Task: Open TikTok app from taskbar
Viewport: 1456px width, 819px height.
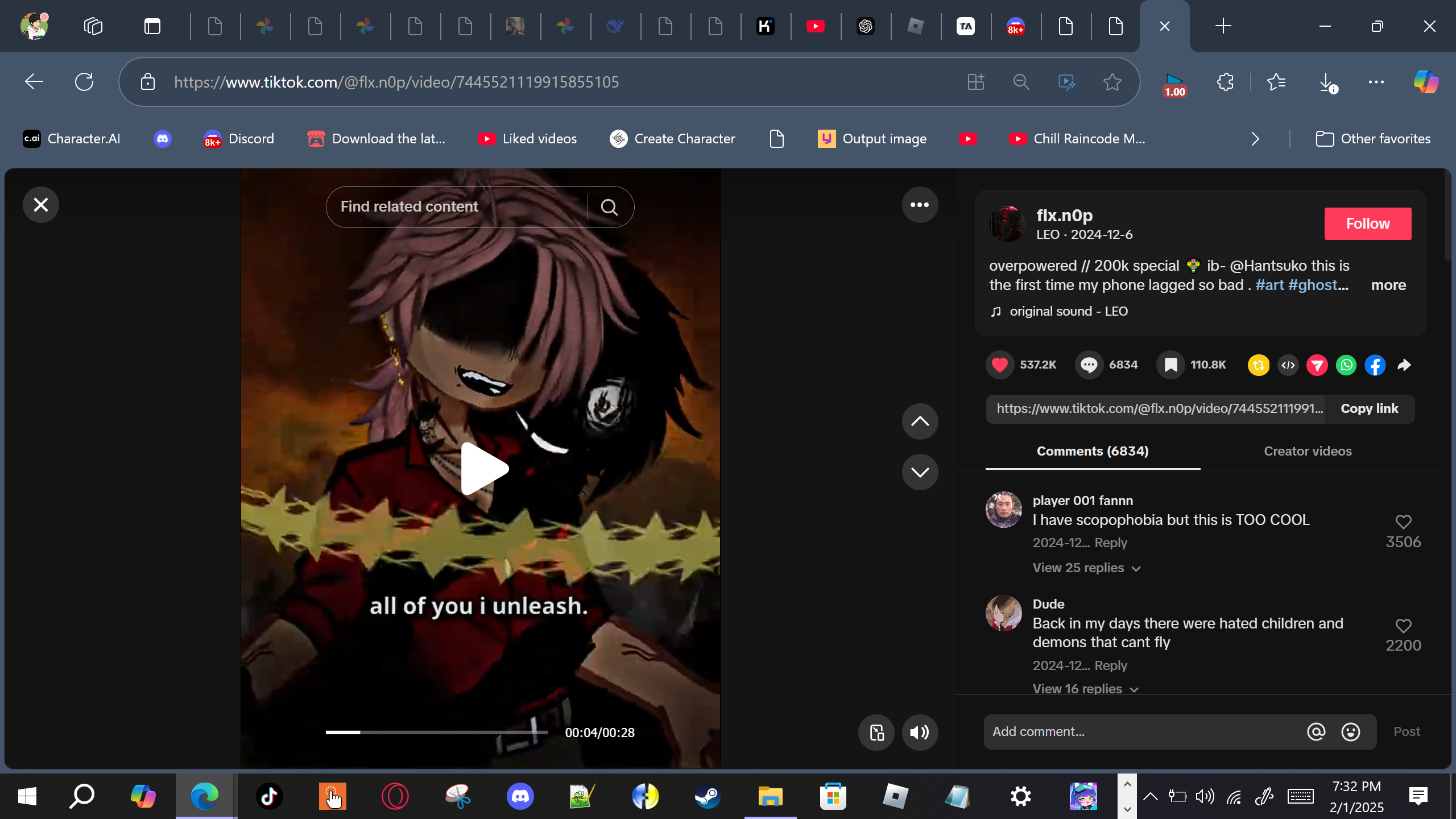Action: (x=269, y=796)
